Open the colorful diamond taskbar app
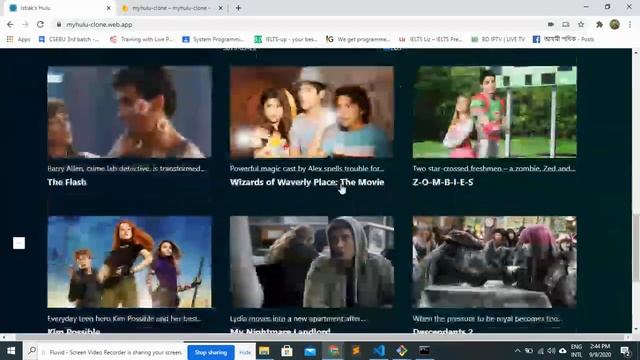 point(402,351)
